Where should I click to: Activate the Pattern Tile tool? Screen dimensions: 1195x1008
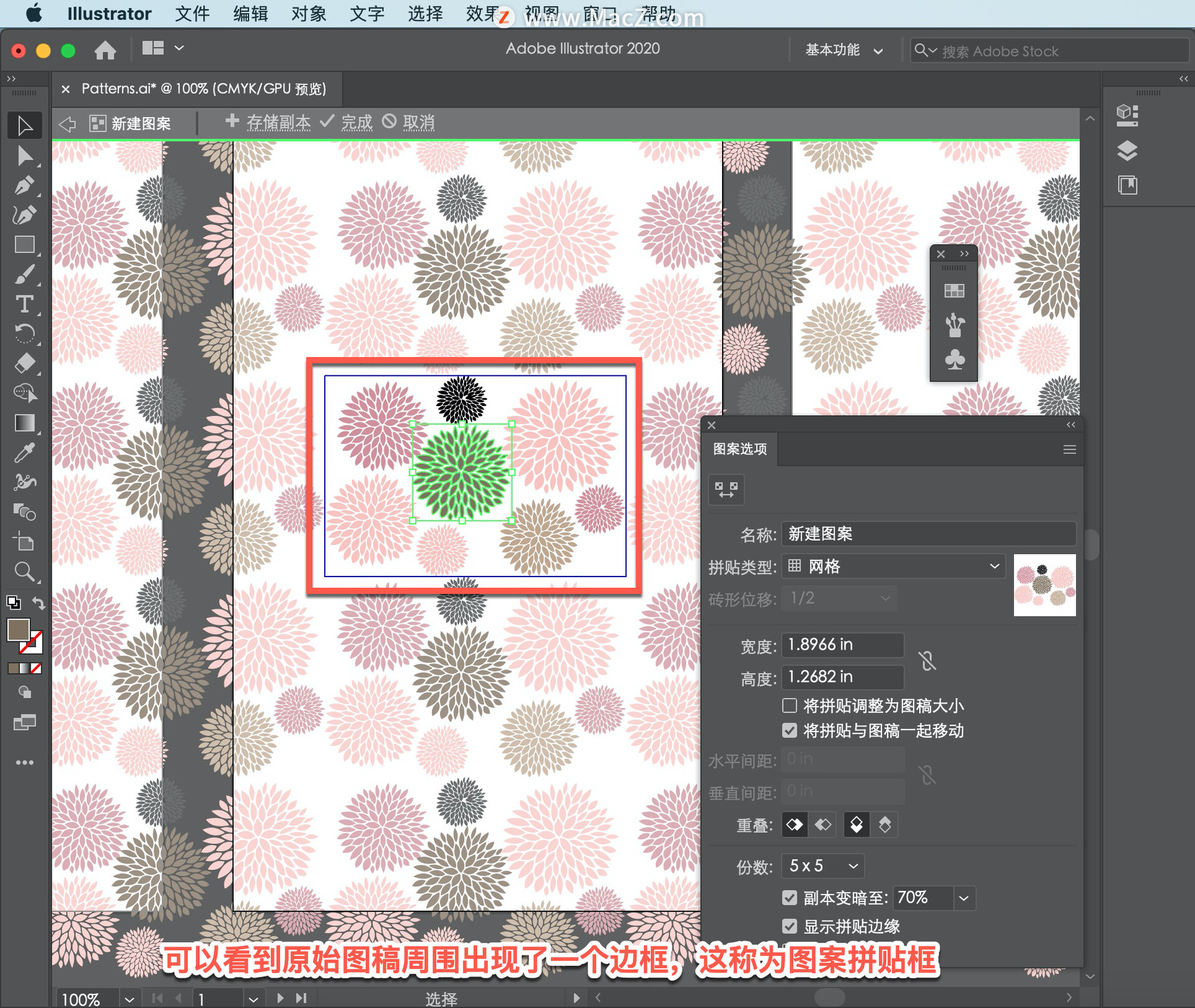tap(726, 489)
